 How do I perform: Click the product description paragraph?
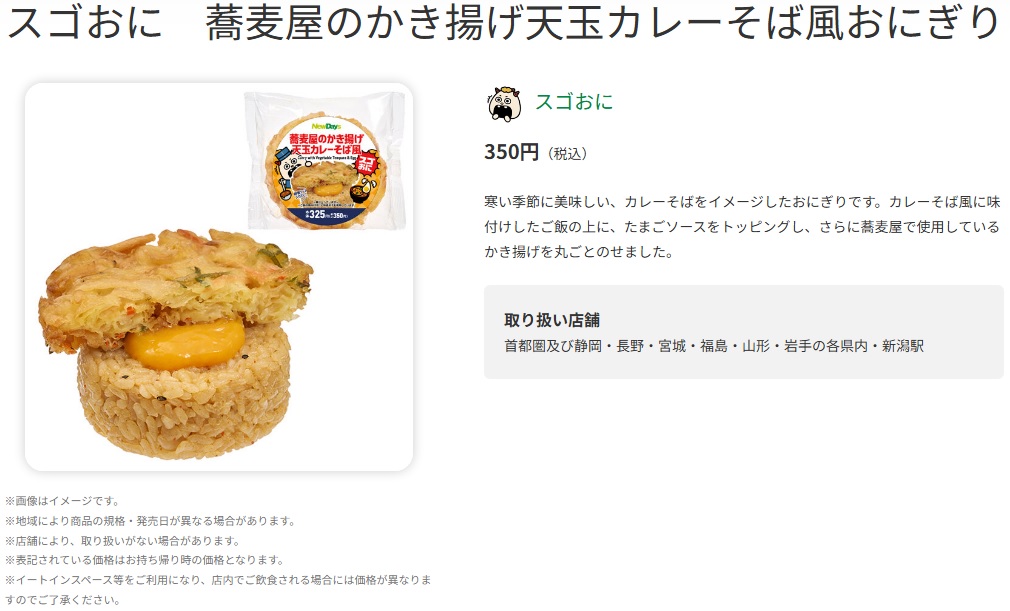pos(742,227)
